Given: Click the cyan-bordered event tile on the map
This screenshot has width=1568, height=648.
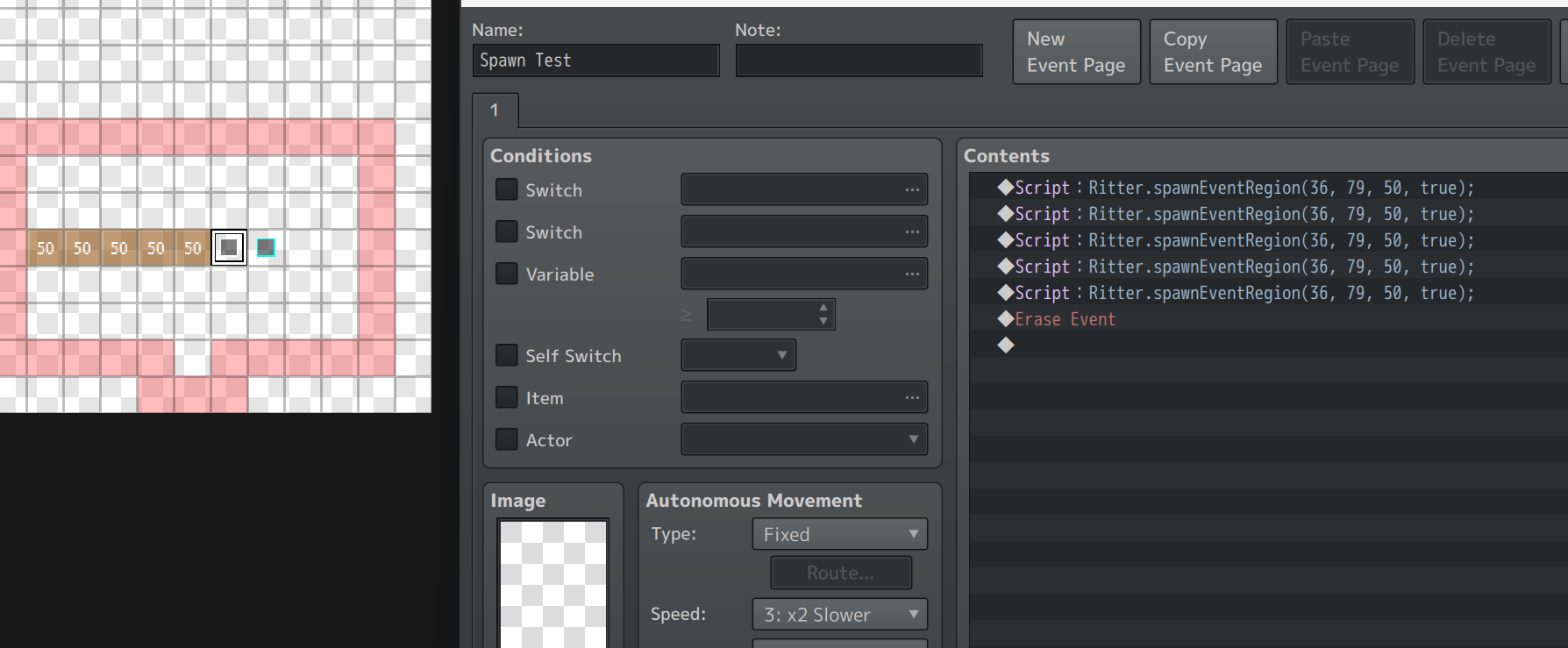Looking at the screenshot, I should [x=266, y=247].
